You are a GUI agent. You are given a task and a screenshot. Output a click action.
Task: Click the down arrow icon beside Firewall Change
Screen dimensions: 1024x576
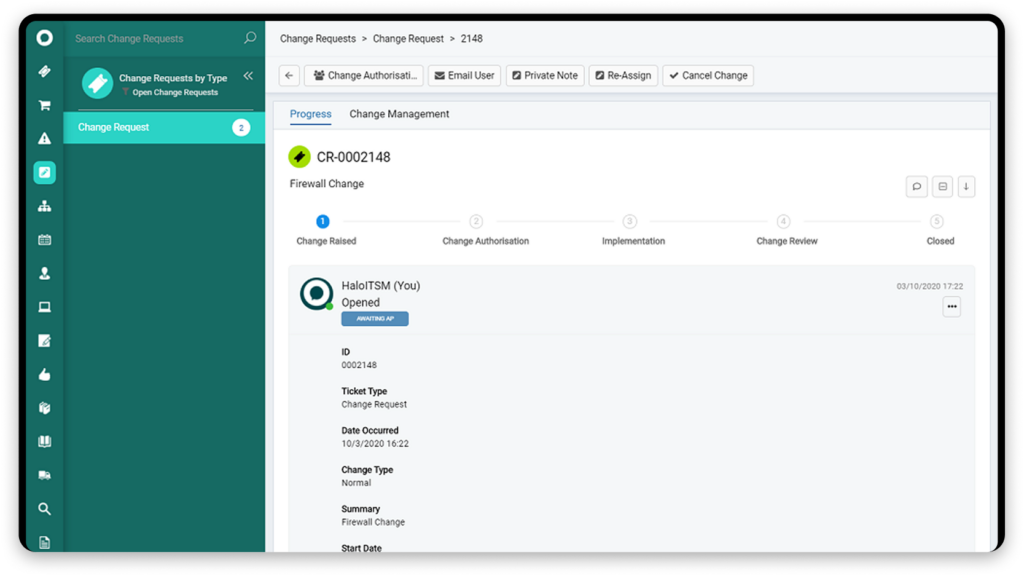(x=966, y=187)
